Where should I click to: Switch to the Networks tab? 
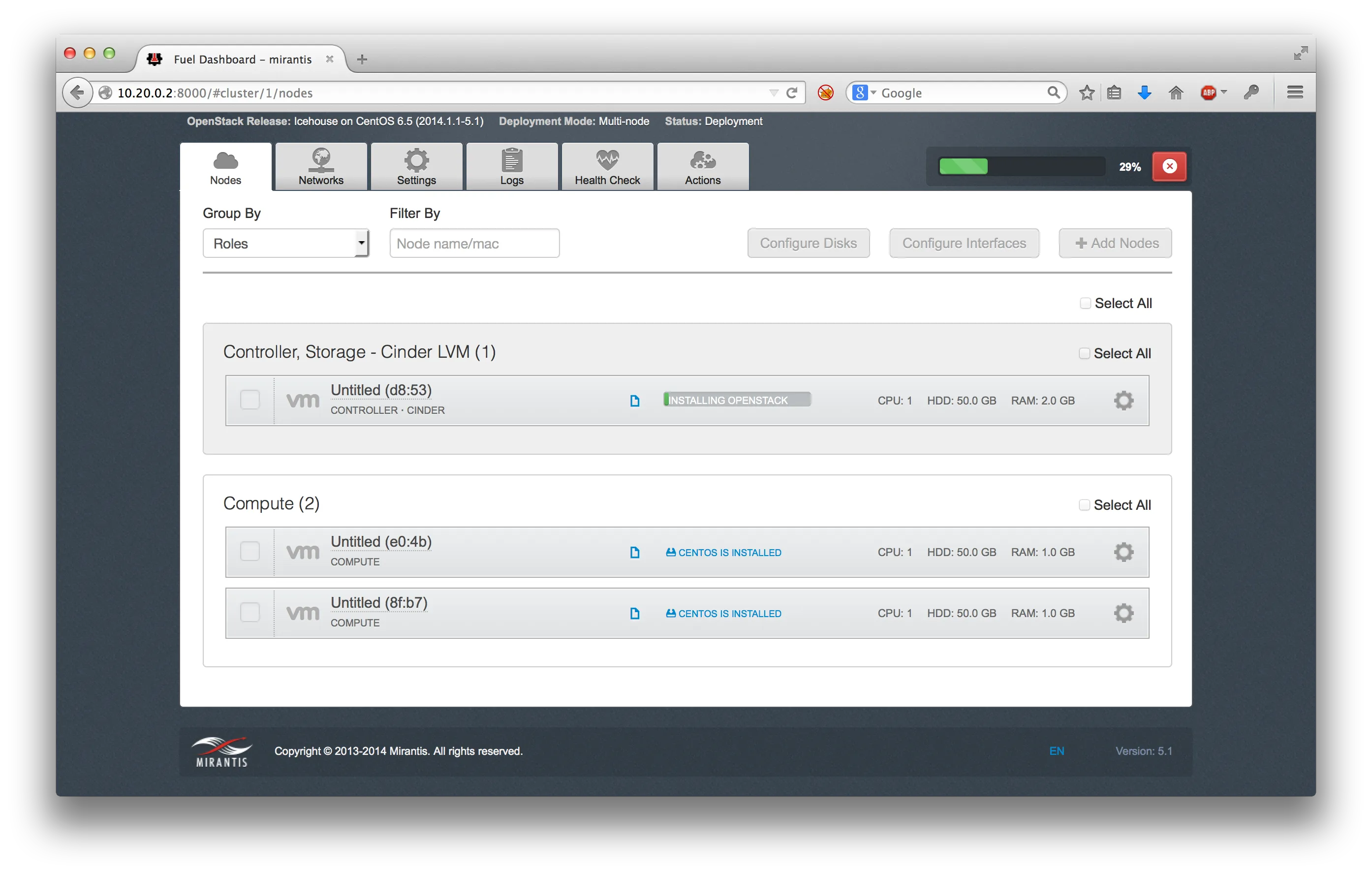pos(321,166)
